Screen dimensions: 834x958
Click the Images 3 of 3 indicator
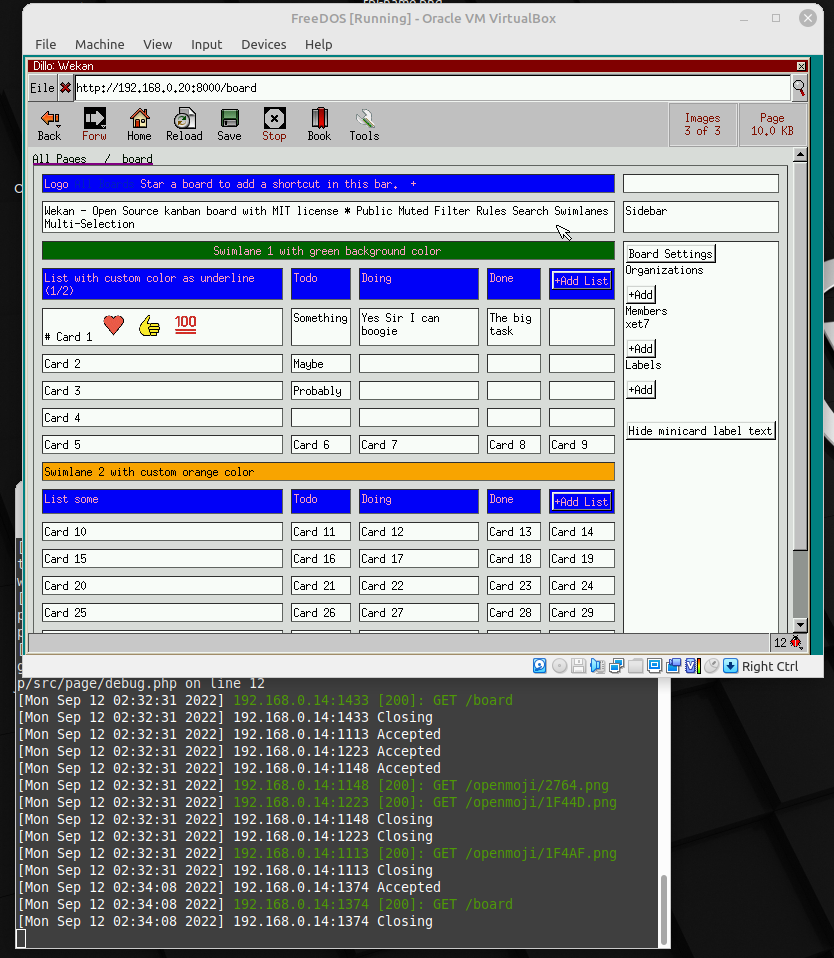tap(703, 125)
